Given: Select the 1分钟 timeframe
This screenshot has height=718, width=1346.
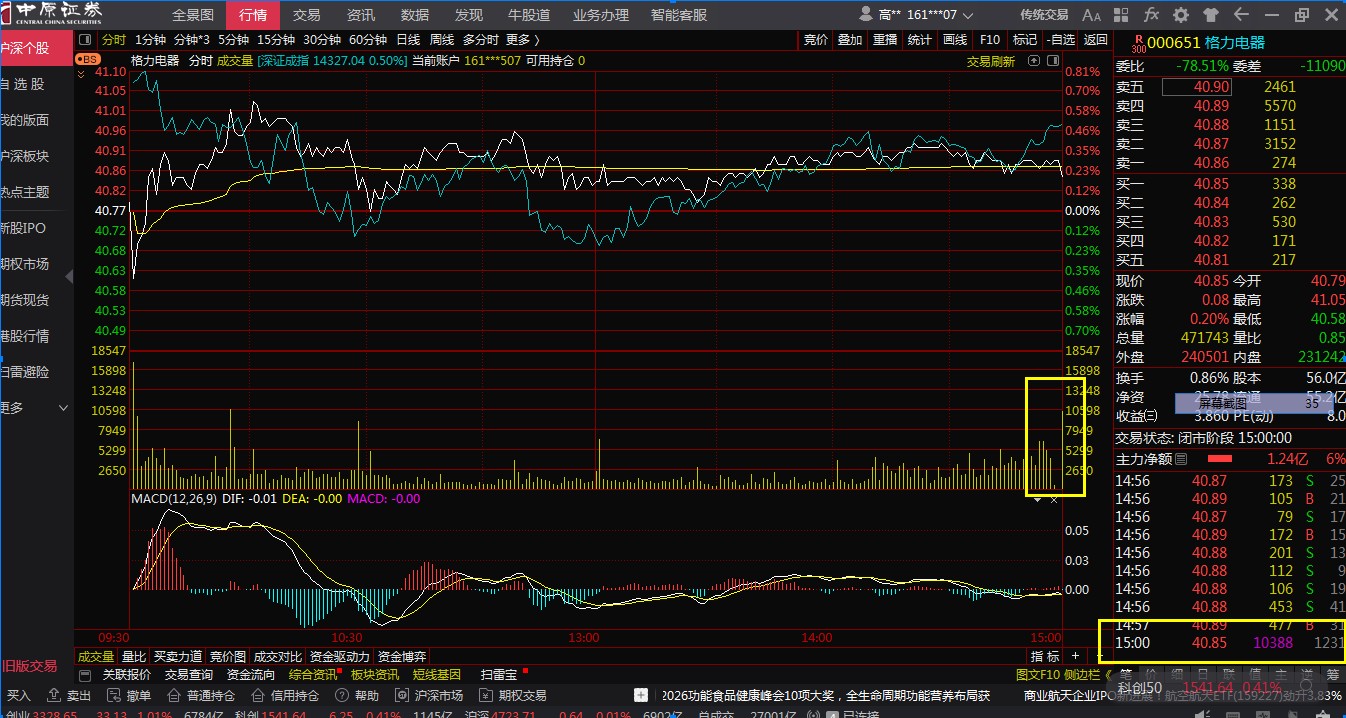Looking at the screenshot, I should click(150, 40).
